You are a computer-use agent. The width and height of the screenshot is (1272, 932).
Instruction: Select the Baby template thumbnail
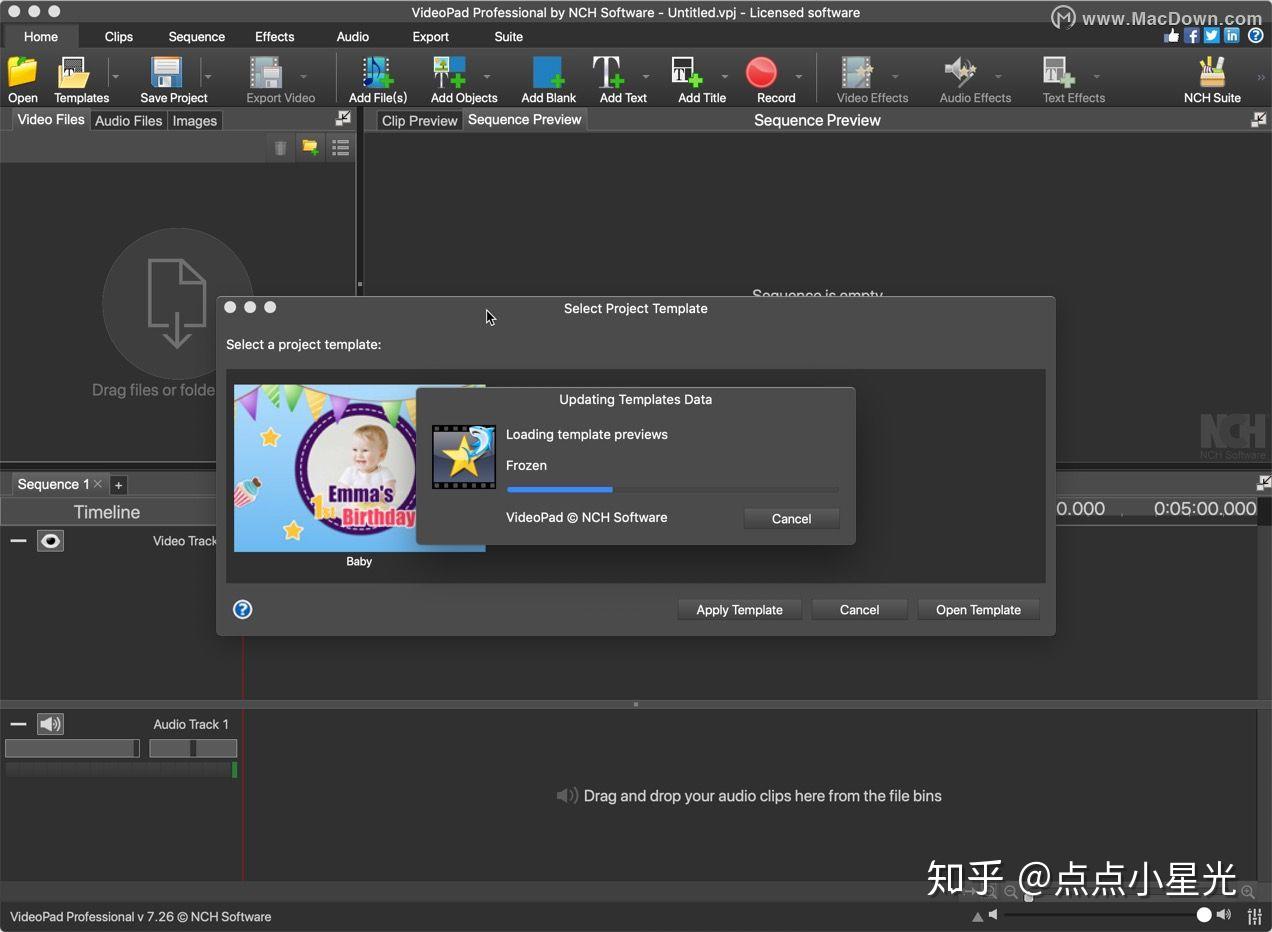click(320, 468)
